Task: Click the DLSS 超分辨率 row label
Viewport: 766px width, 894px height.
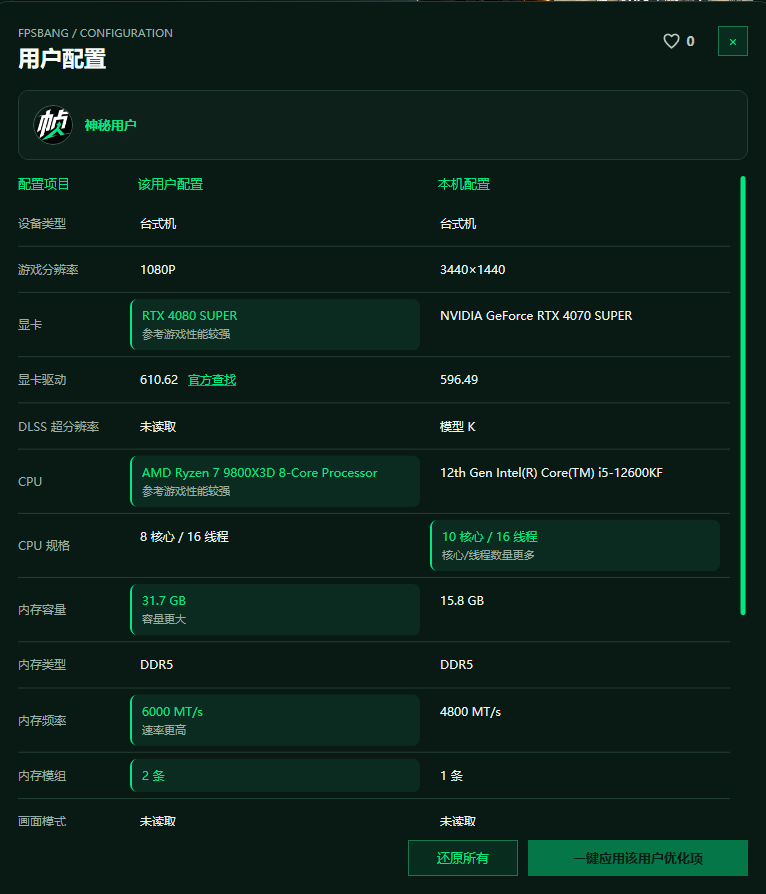Action: [59, 426]
